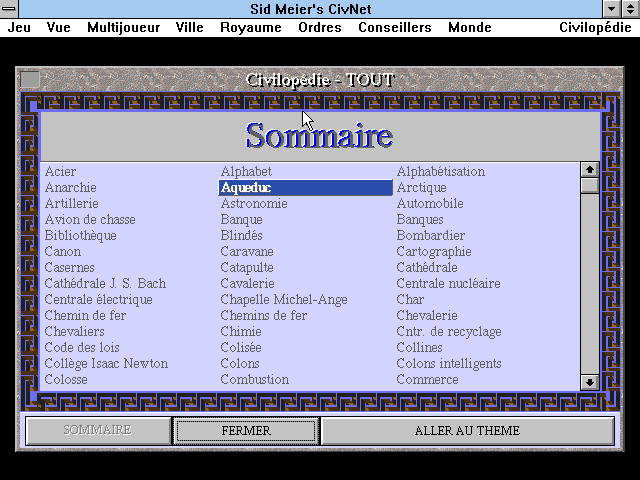Select the Artillerie entry
640x480 pixels.
71,203
